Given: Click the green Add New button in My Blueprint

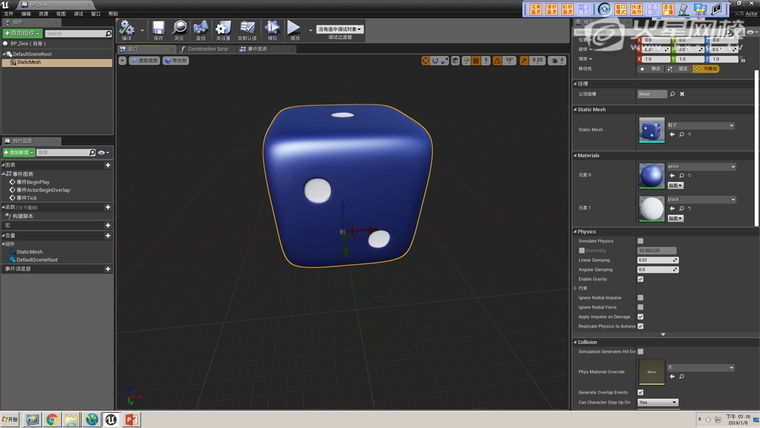Looking at the screenshot, I should (x=20, y=152).
